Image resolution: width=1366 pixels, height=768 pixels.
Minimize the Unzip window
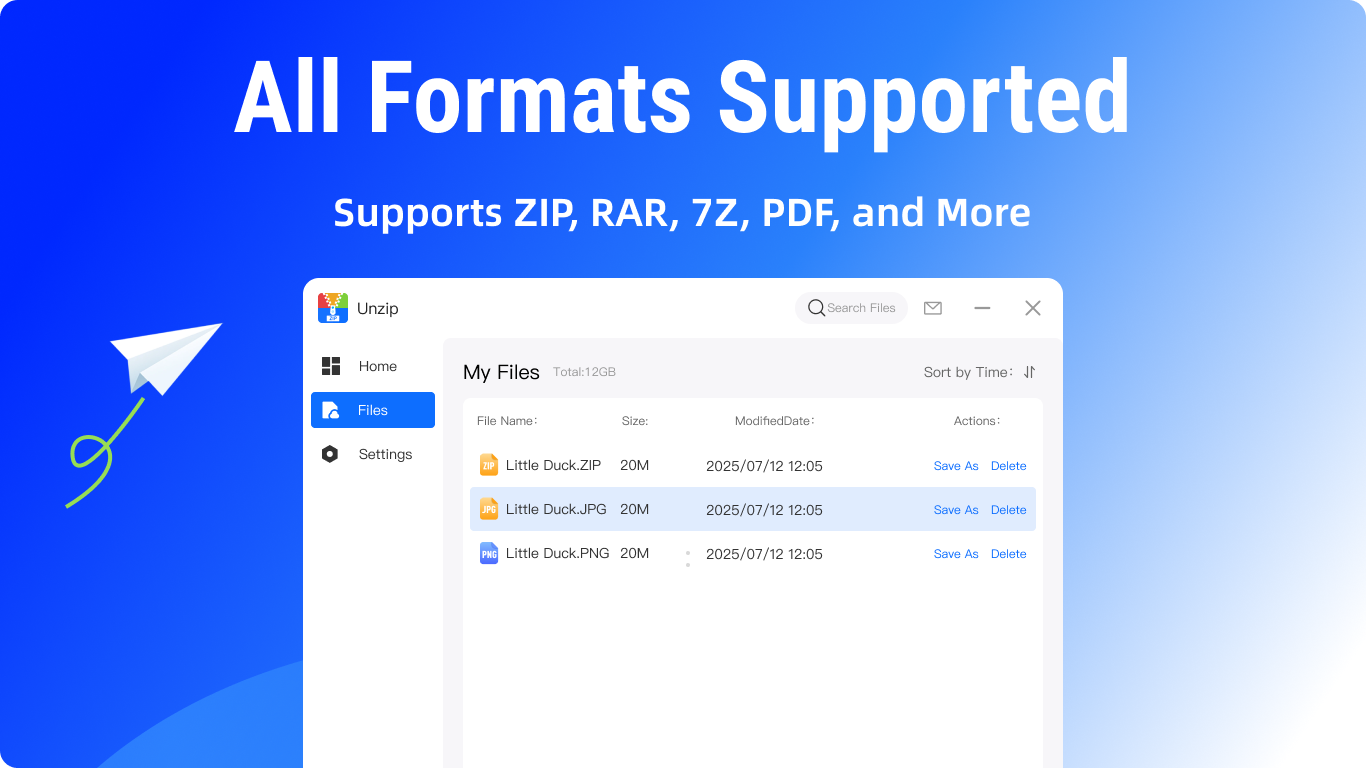point(982,308)
